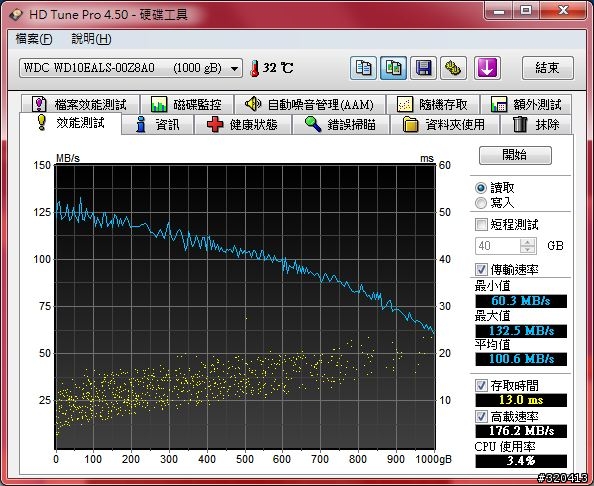594x486 pixels.
Task: Open the 錯誤掃瞄 tab with magnifier icon
Action: [341, 125]
